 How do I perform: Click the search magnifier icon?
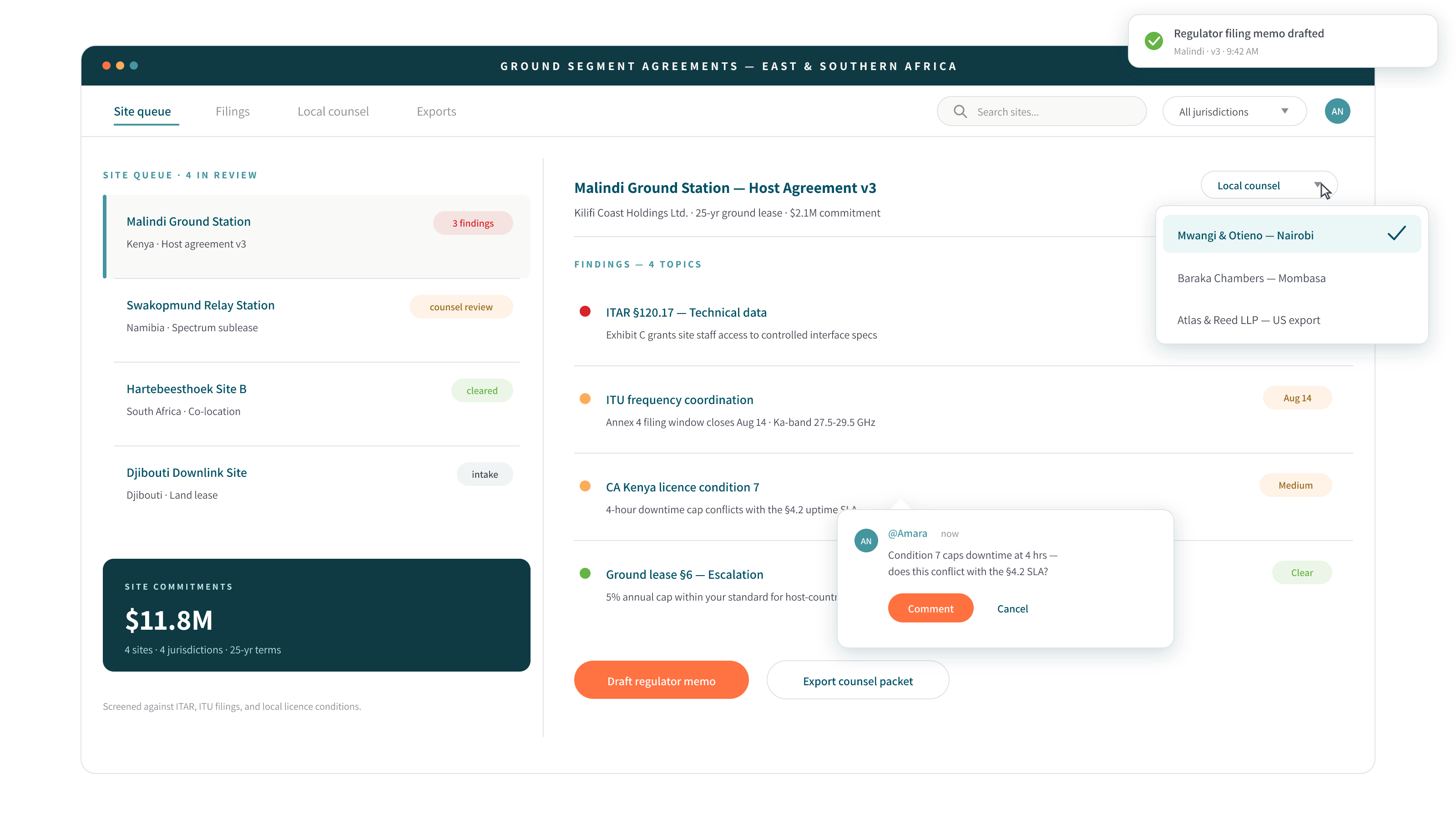(960, 111)
